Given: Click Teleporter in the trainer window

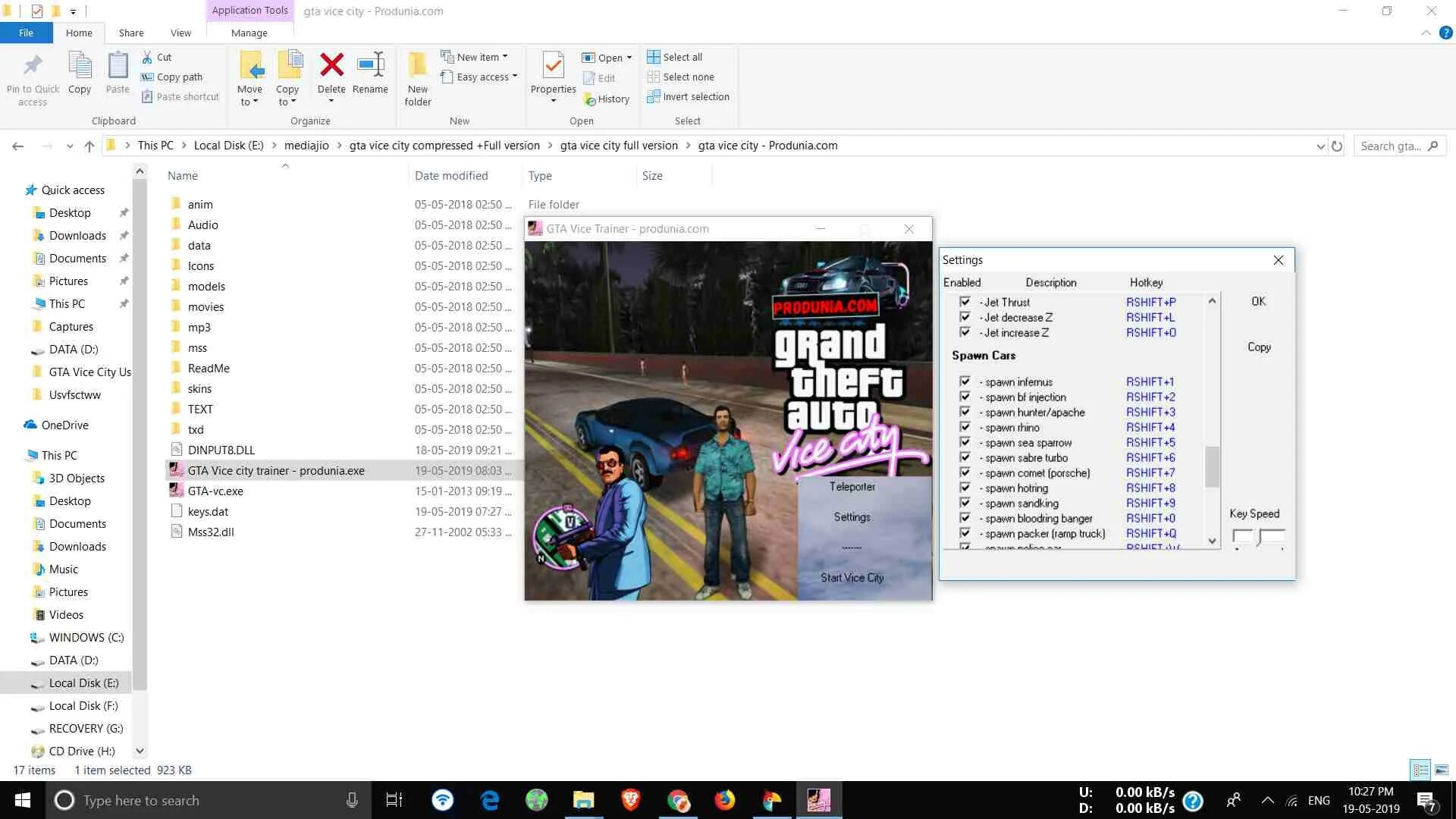Looking at the screenshot, I should pos(852,487).
